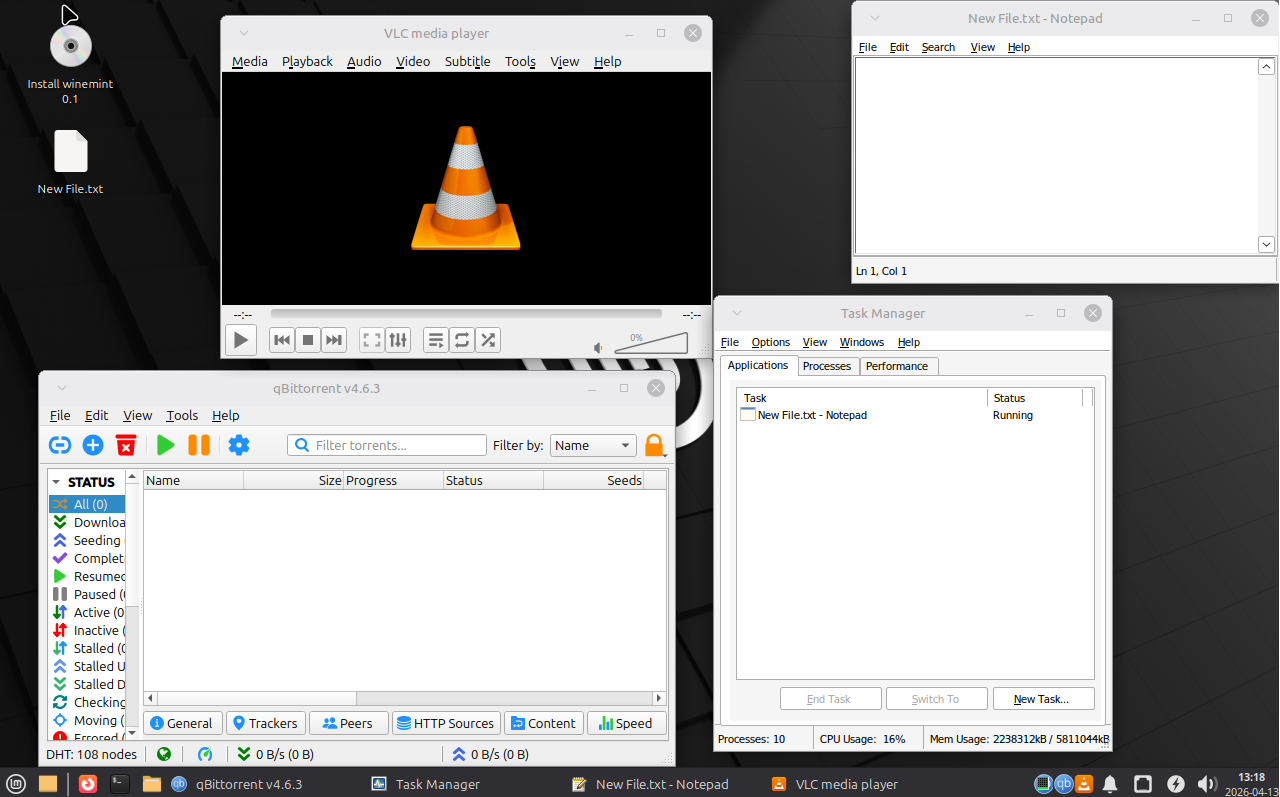
Task: Click the Notepad scrollbar down arrow
Action: coord(1266,245)
